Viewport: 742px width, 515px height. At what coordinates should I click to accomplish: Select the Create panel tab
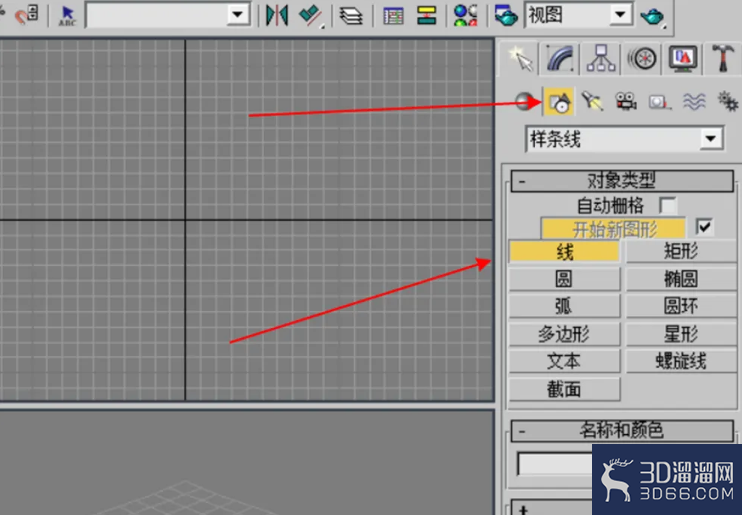coord(519,59)
